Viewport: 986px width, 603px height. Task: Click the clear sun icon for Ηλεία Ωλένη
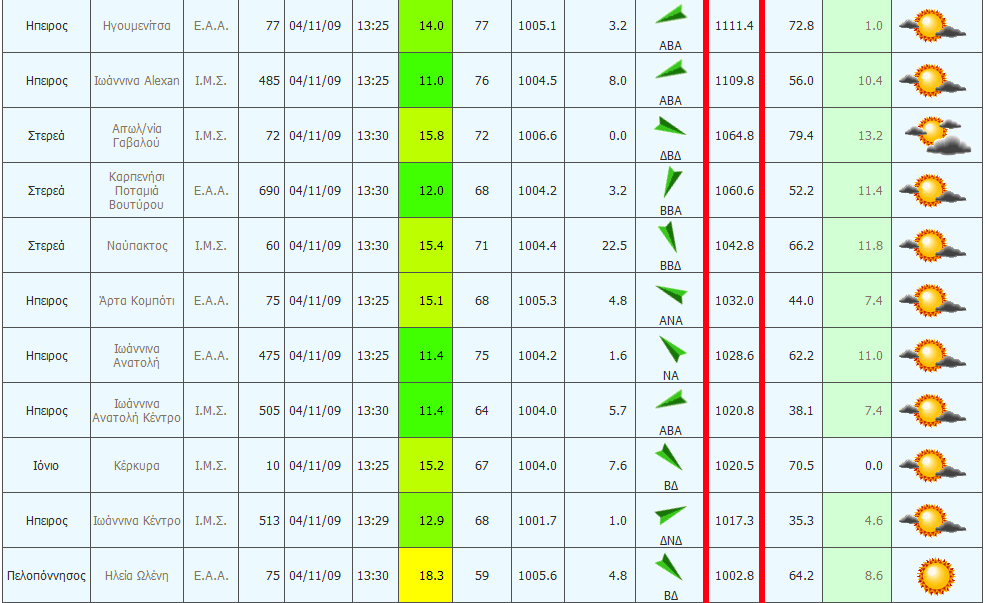(x=935, y=575)
